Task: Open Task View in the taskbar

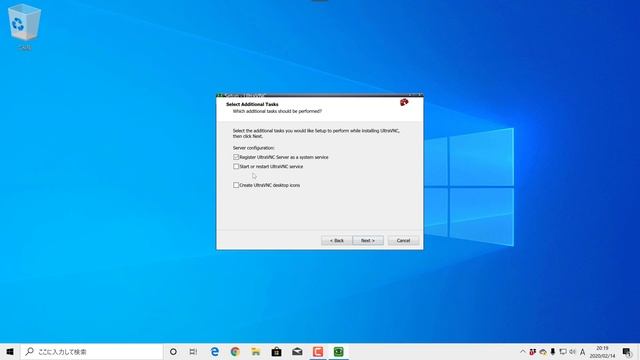Action: [x=193, y=351]
